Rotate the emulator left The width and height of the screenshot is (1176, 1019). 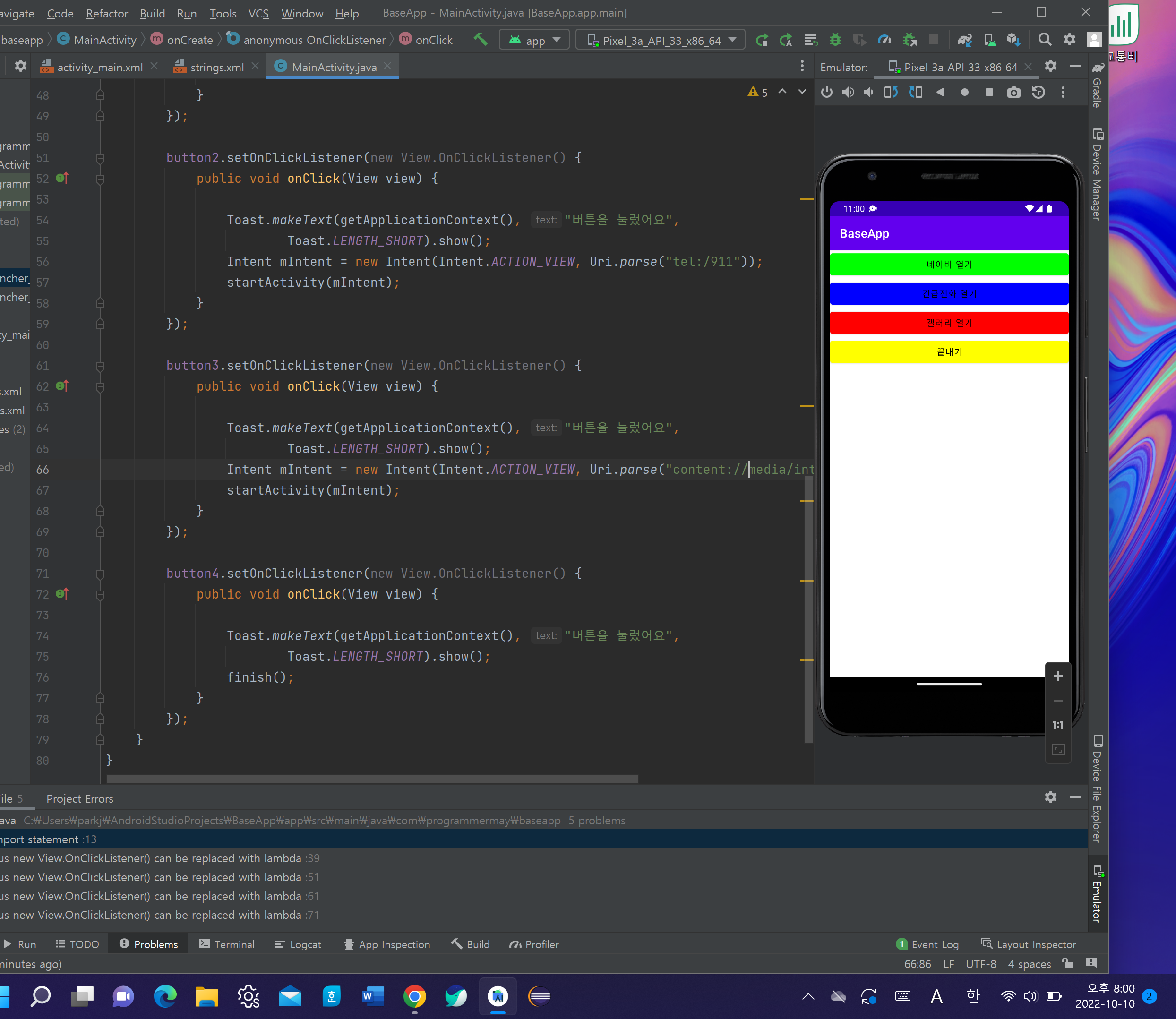pos(891,93)
